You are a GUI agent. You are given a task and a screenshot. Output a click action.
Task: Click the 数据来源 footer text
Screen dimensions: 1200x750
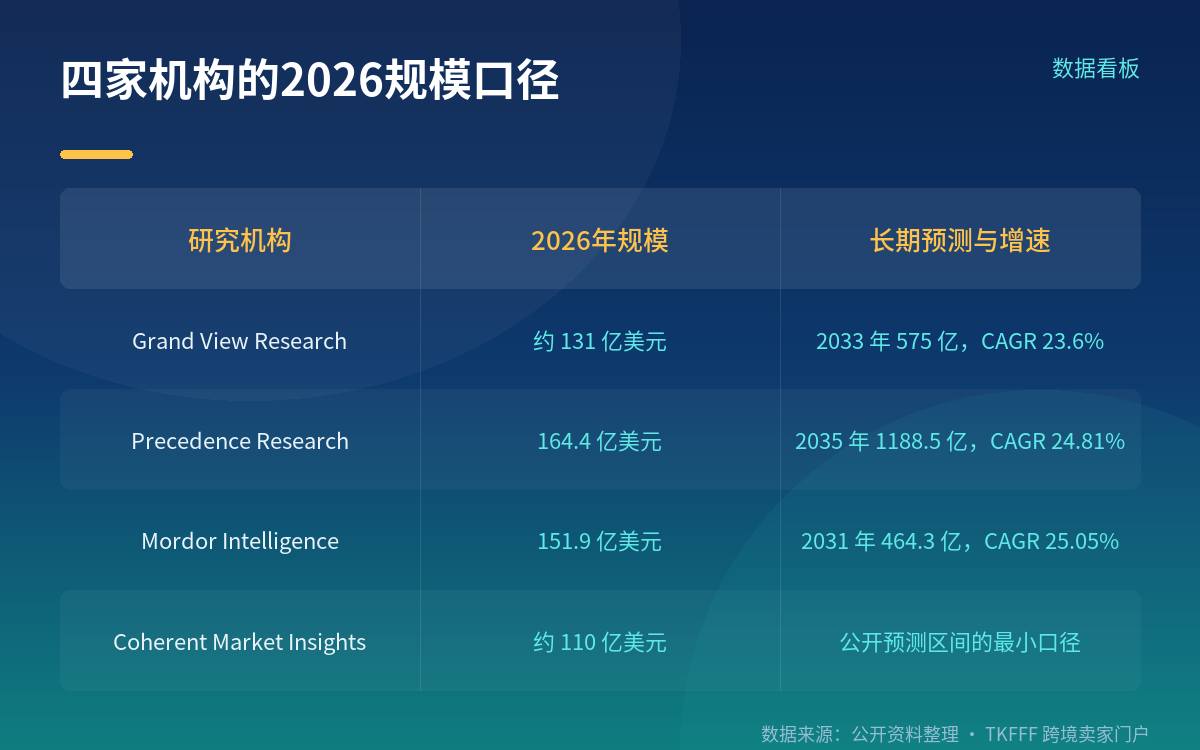point(955,734)
